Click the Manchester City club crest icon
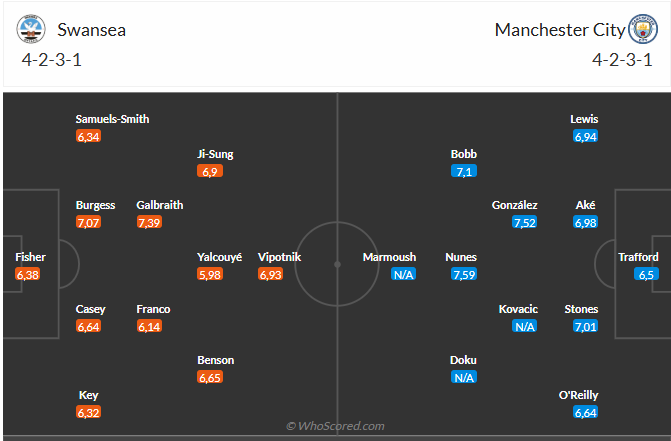 (641, 29)
